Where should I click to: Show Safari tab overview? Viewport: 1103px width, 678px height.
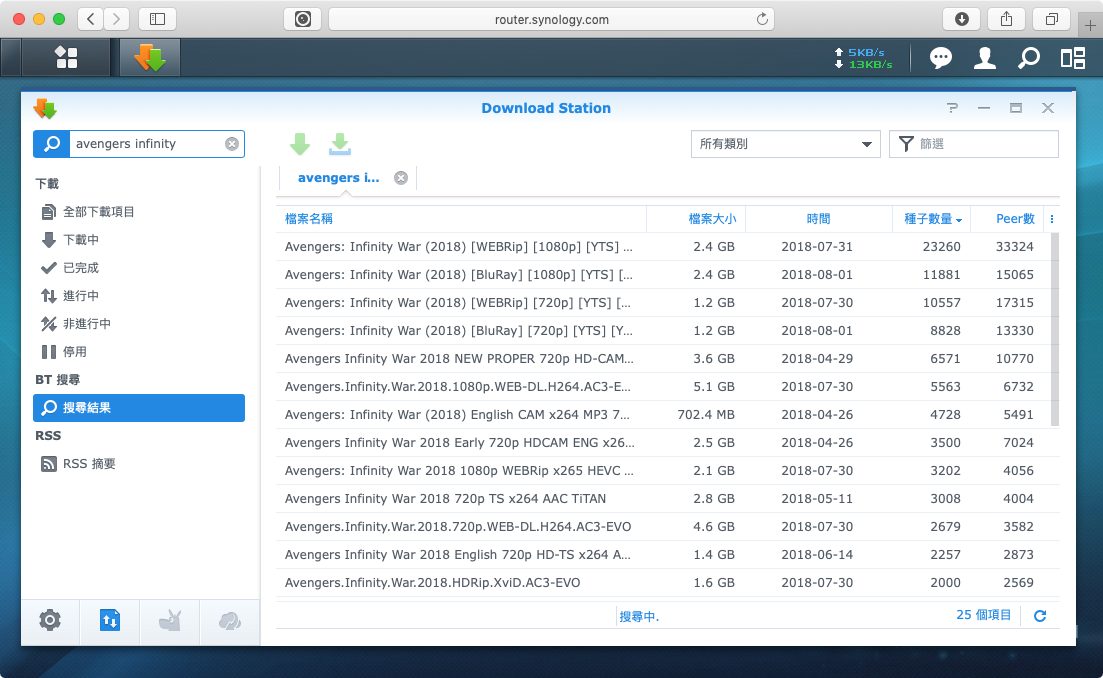pos(1052,19)
